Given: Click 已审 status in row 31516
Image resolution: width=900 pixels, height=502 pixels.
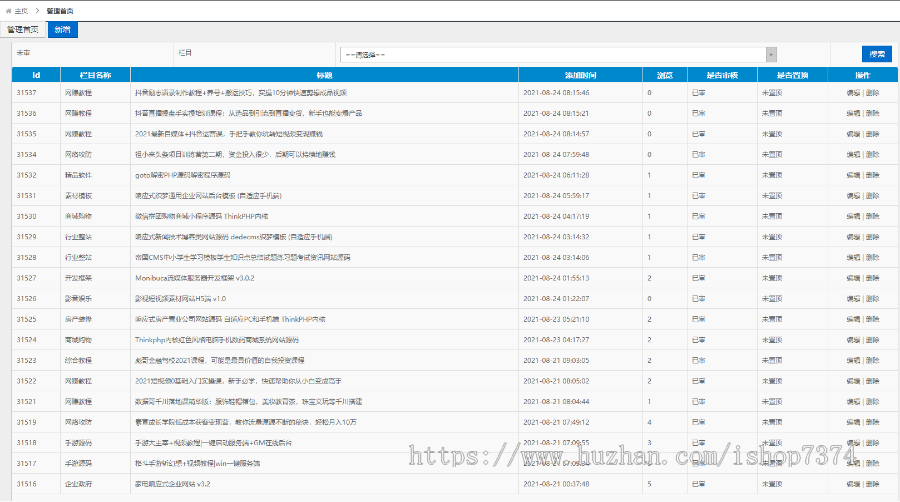Looking at the screenshot, I should tap(699, 484).
